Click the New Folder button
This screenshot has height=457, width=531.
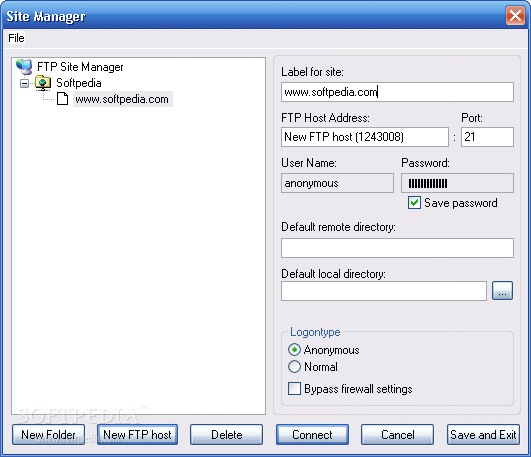(x=48, y=435)
